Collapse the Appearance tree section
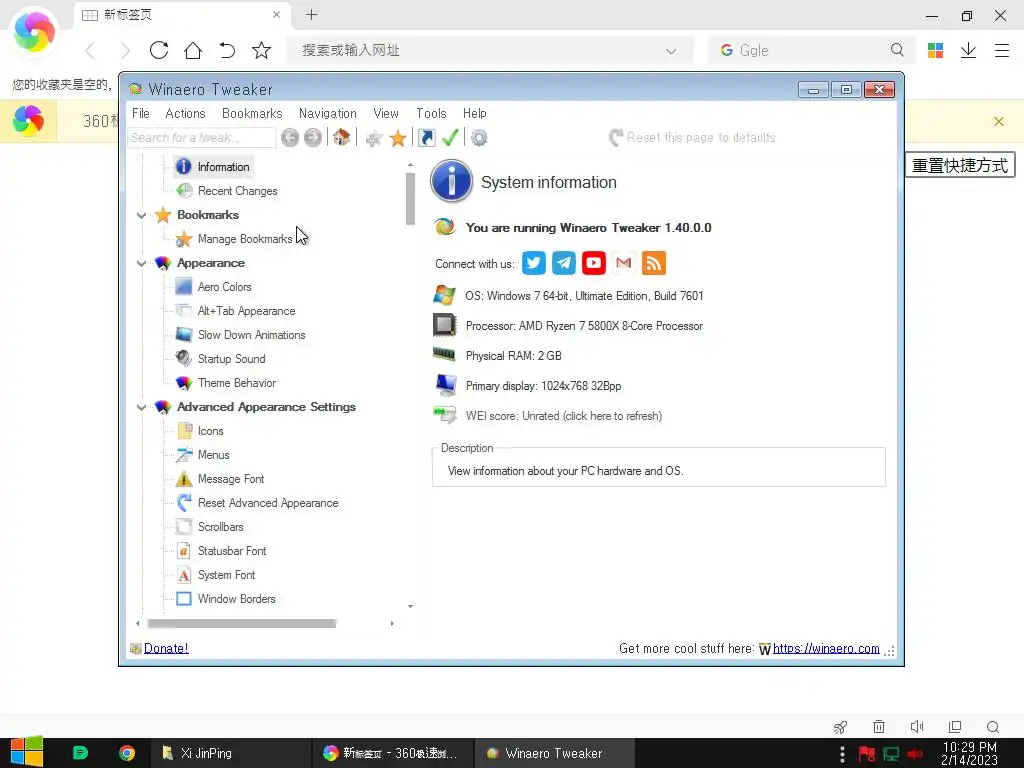 (x=141, y=263)
